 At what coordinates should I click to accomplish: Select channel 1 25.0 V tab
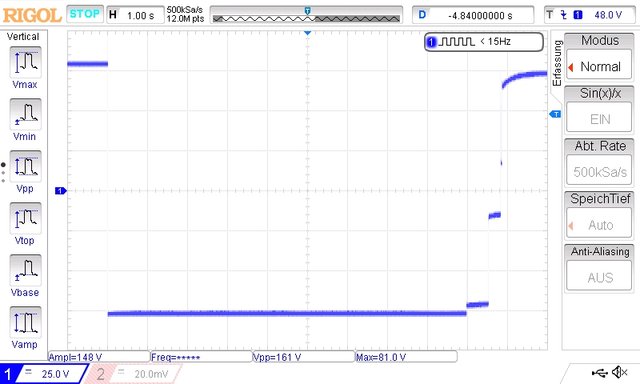click(x=44, y=373)
